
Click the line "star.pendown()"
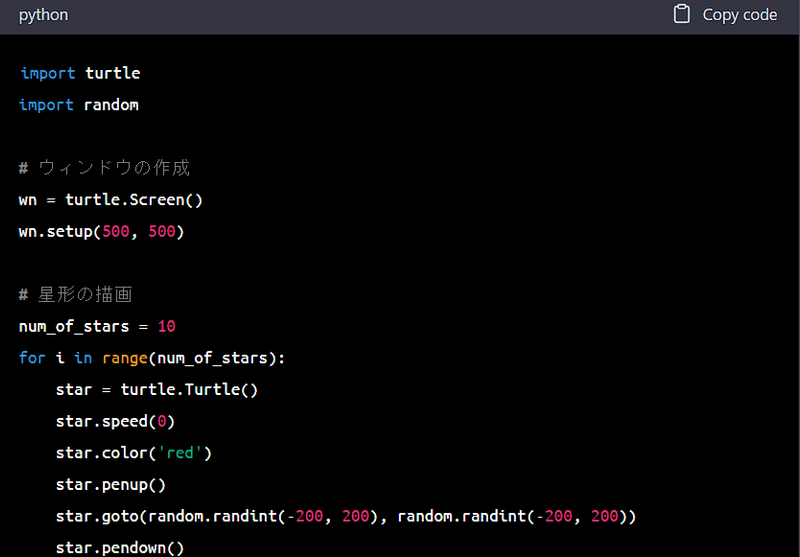(x=120, y=548)
